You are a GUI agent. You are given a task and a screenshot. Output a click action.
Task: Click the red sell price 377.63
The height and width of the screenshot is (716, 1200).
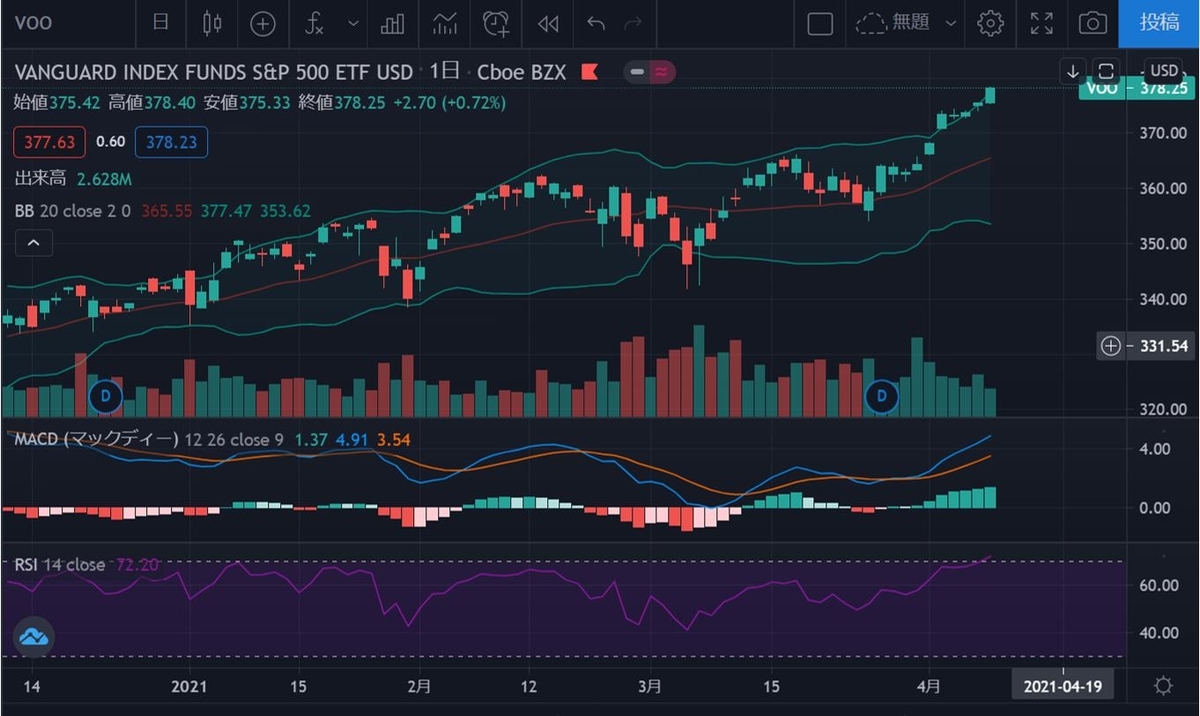[50, 142]
